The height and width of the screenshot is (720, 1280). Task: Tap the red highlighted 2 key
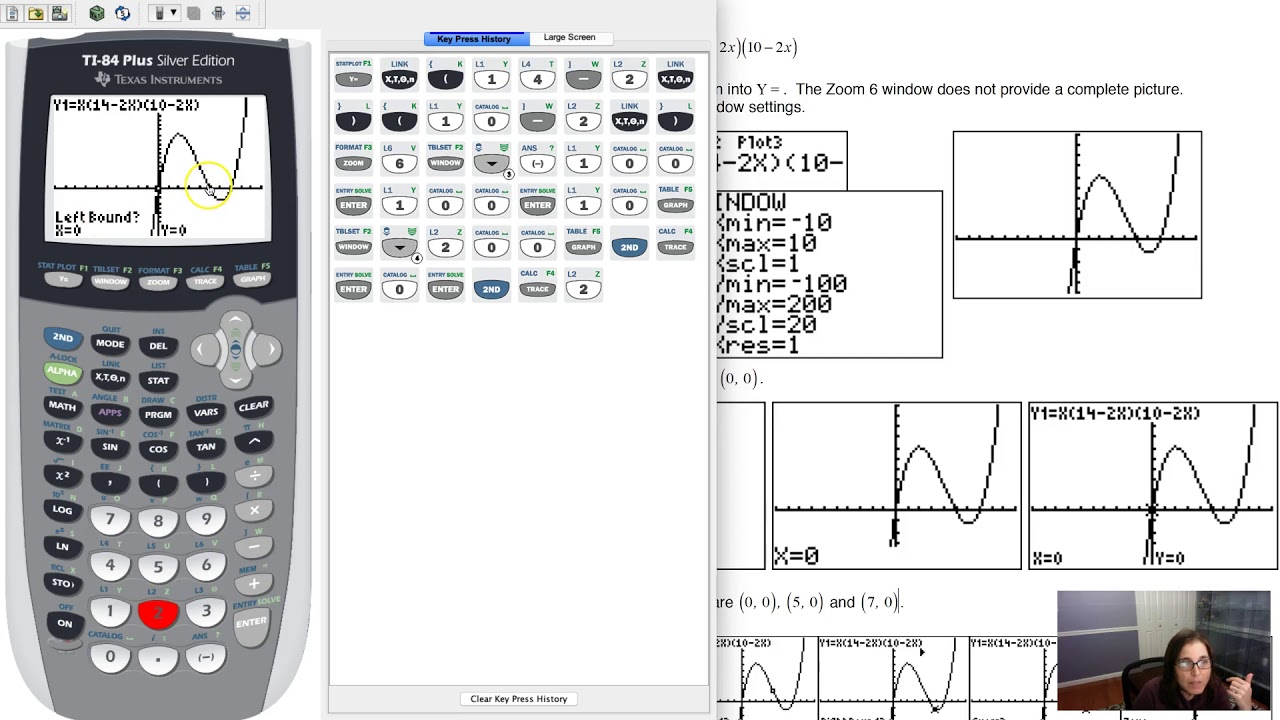pos(158,613)
